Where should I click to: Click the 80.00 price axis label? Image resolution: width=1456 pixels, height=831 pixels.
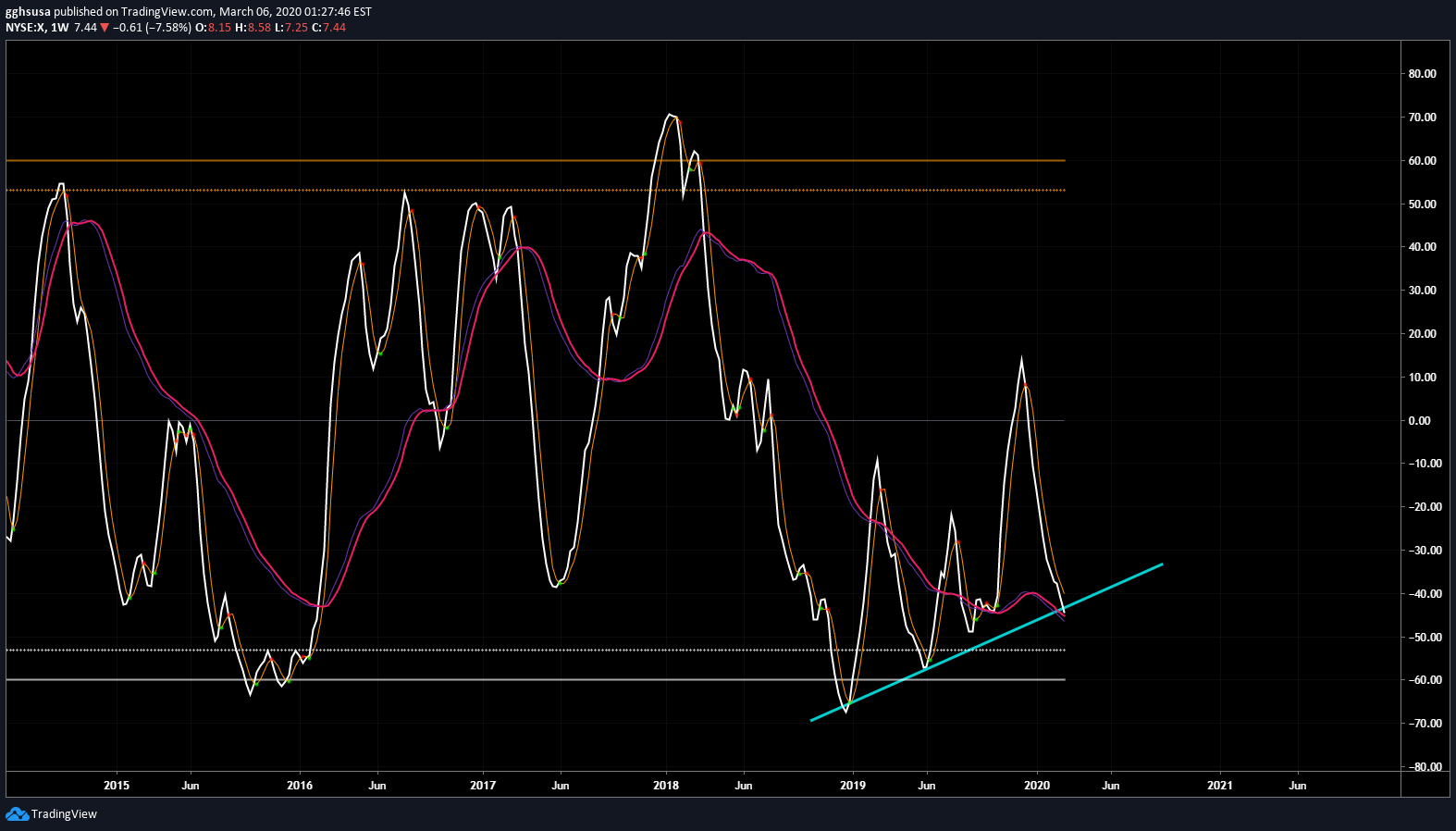click(x=1422, y=74)
